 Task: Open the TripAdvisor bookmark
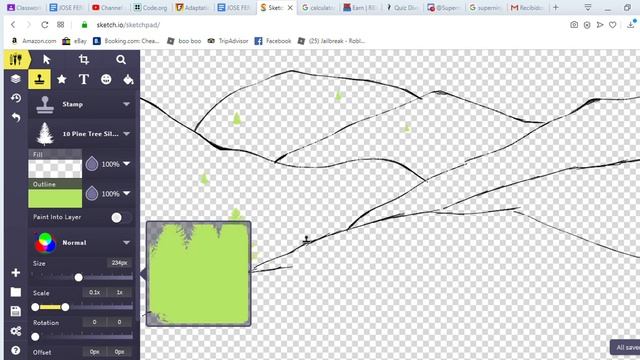[229, 41]
